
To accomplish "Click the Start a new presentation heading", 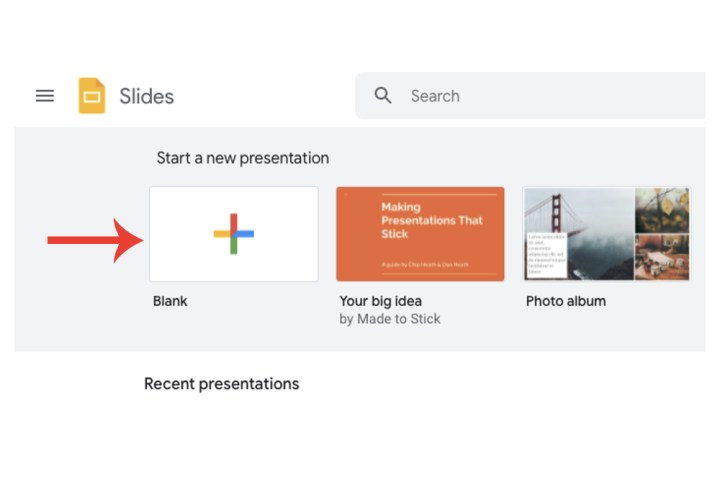I will 243,158.
